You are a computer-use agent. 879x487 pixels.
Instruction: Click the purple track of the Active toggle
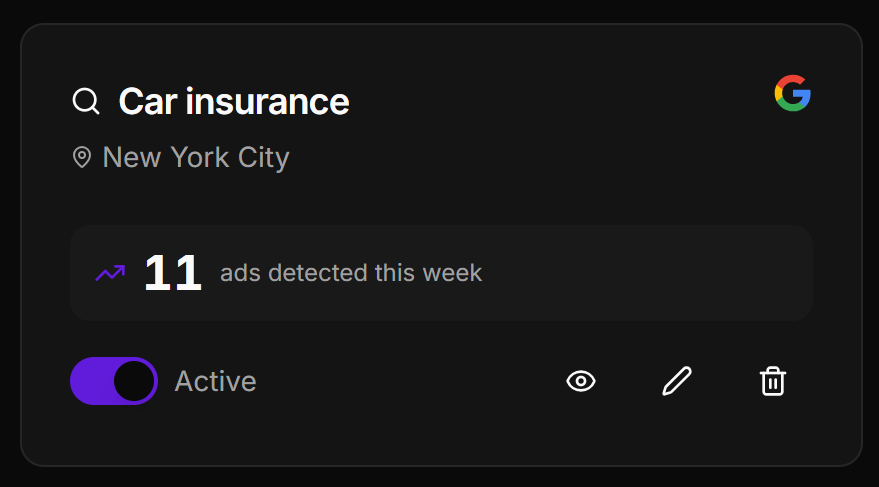coord(90,381)
